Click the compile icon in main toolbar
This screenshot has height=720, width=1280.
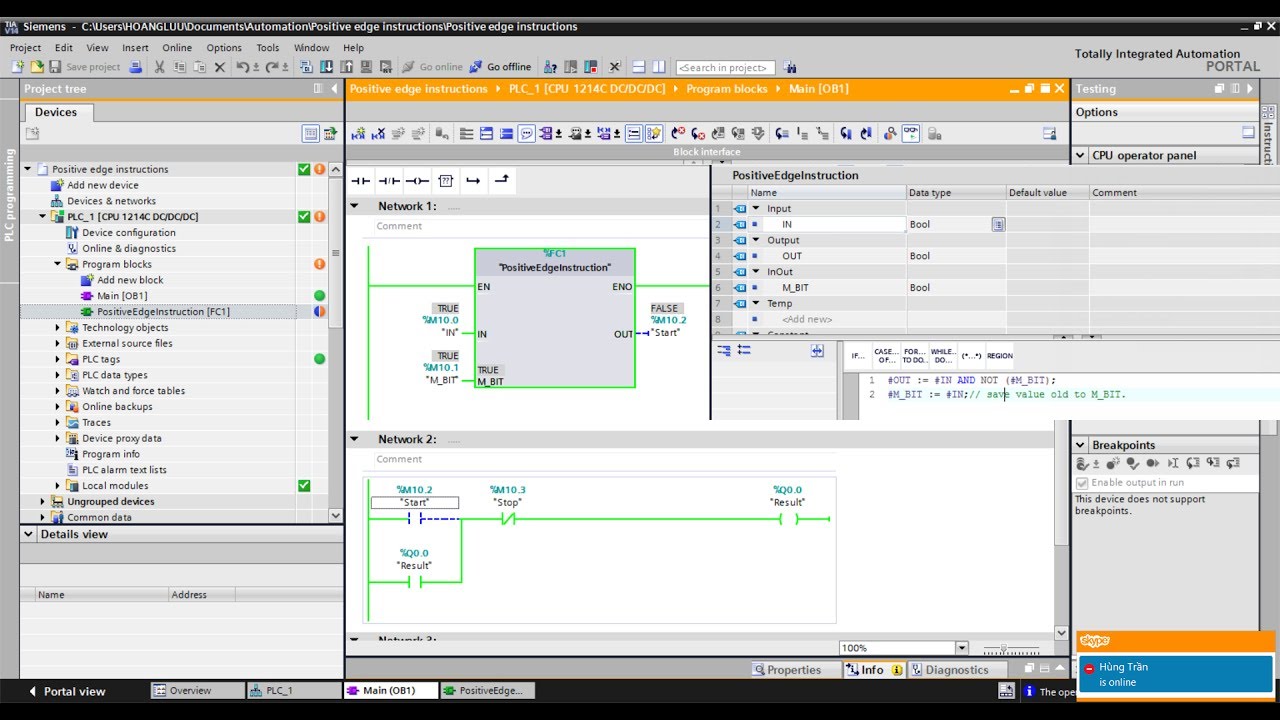click(x=307, y=67)
